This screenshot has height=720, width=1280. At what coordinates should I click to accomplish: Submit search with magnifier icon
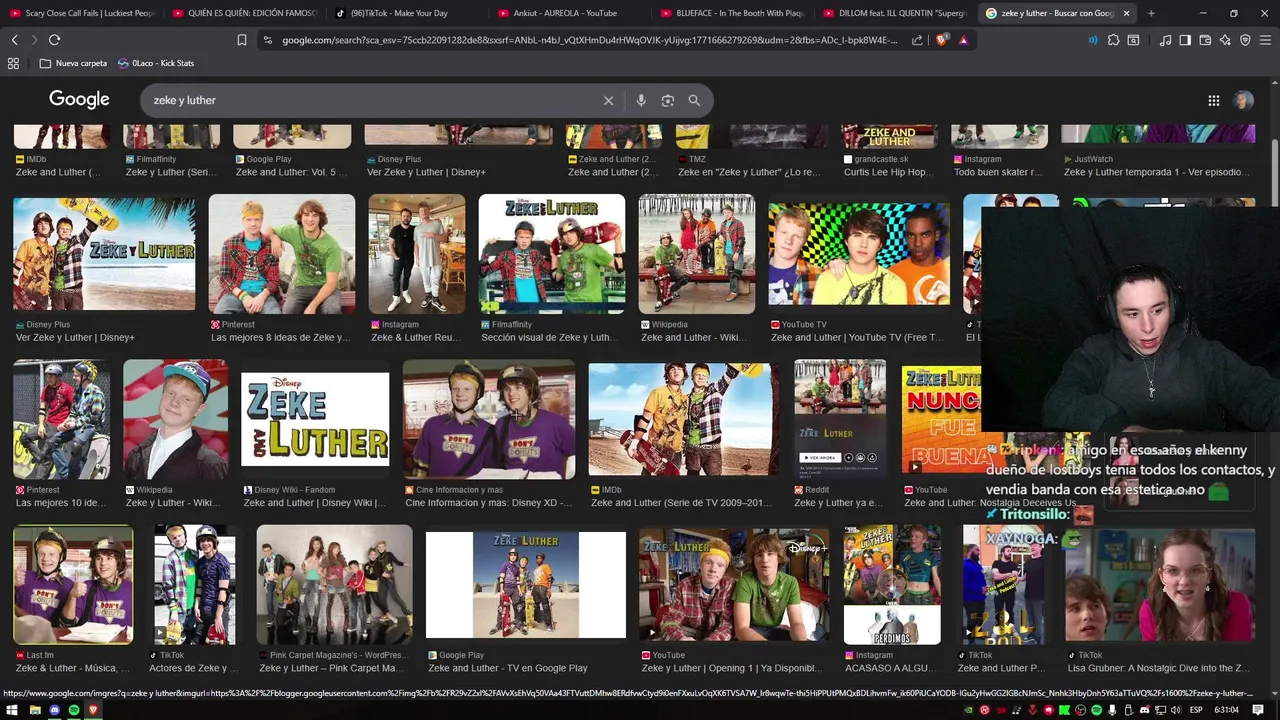[694, 100]
